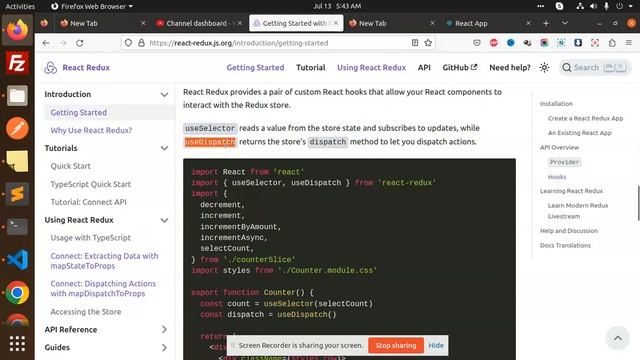Image resolution: width=640 pixels, height=360 pixels.
Task: Open Firefox downloads extension icon
Action: tap(578, 43)
